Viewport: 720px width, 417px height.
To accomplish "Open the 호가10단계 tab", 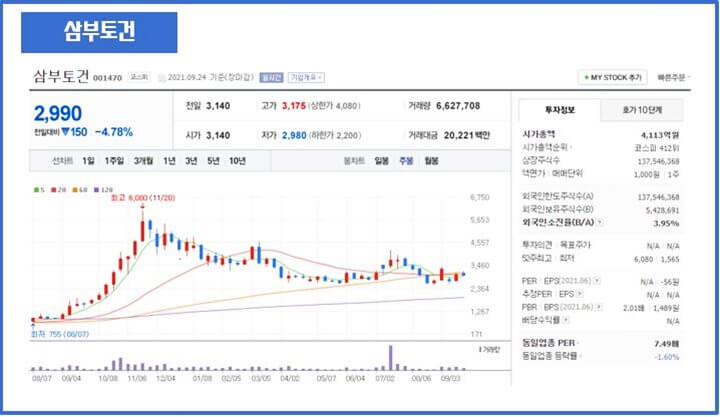I will (x=642, y=110).
